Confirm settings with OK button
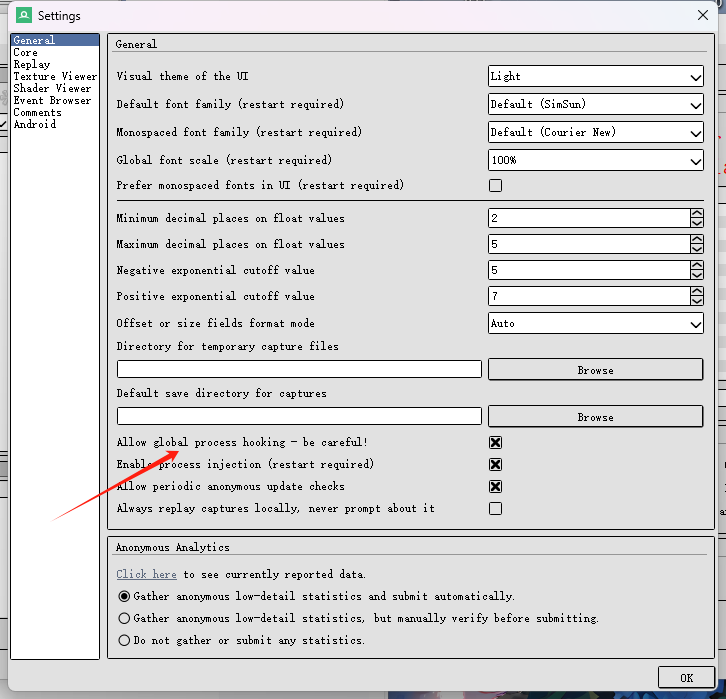 tap(686, 678)
